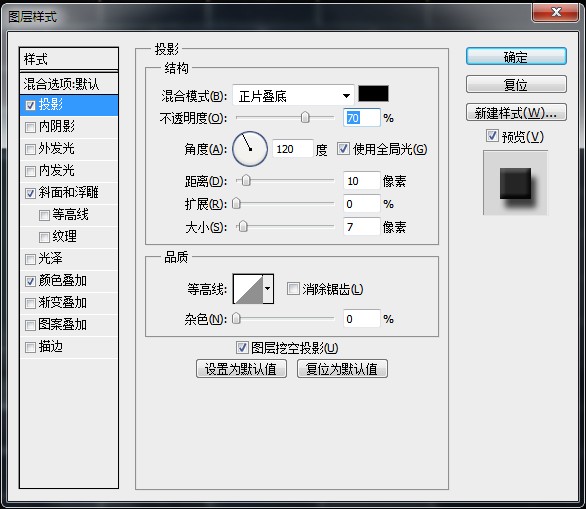Uncheck the 颜色叠加 checkbox
The image size is (586, 509).
30,281
